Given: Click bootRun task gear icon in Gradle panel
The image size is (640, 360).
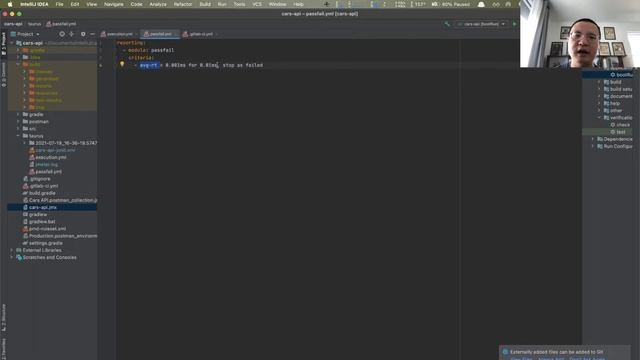Looking at the screenshot, I should (x=613, y=75).
